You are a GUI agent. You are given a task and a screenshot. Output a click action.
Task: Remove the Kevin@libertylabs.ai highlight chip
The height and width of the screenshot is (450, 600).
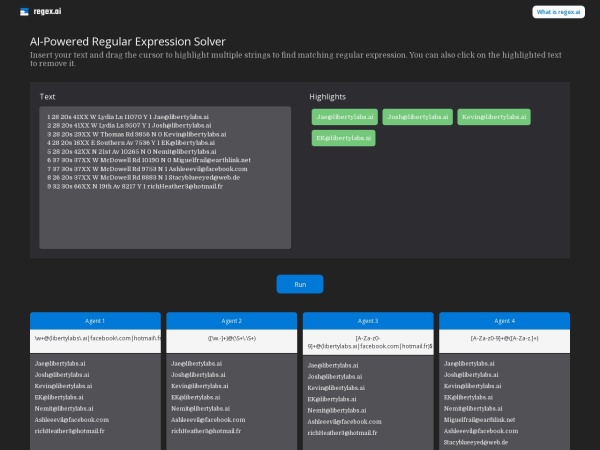tap(493, 117)
